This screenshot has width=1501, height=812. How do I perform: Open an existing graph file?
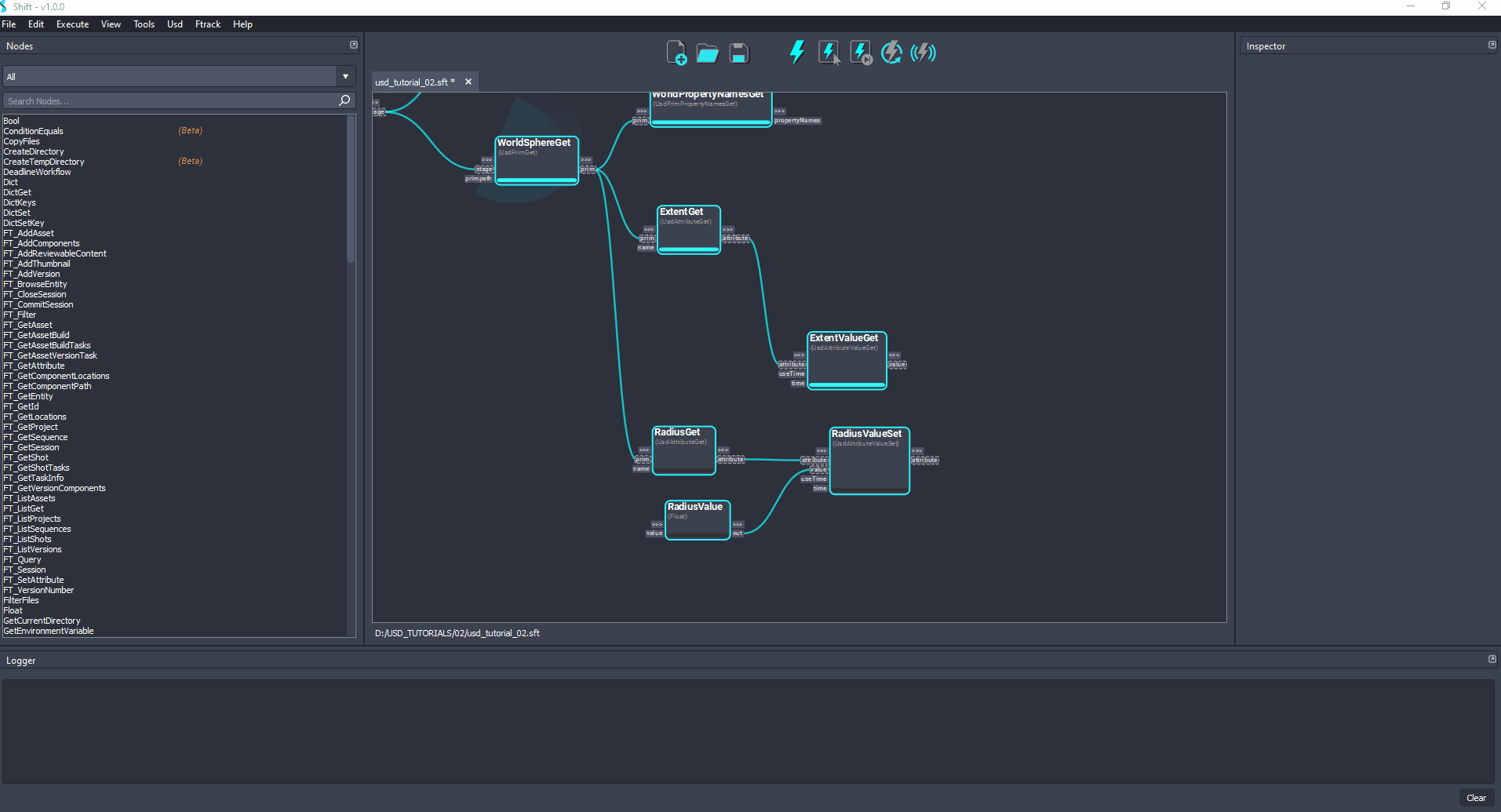(x=707, y=52)
